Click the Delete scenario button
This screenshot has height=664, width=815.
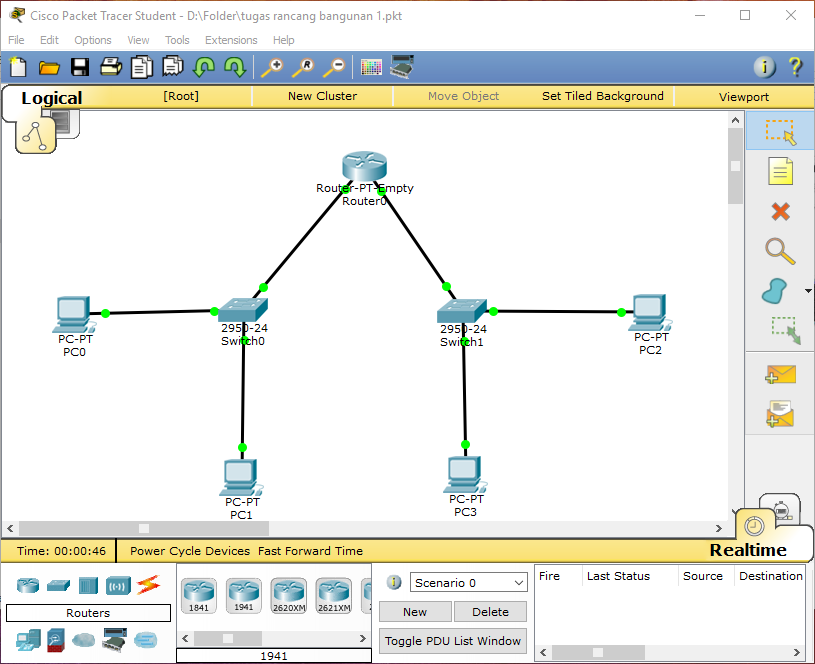pos(490,611)
